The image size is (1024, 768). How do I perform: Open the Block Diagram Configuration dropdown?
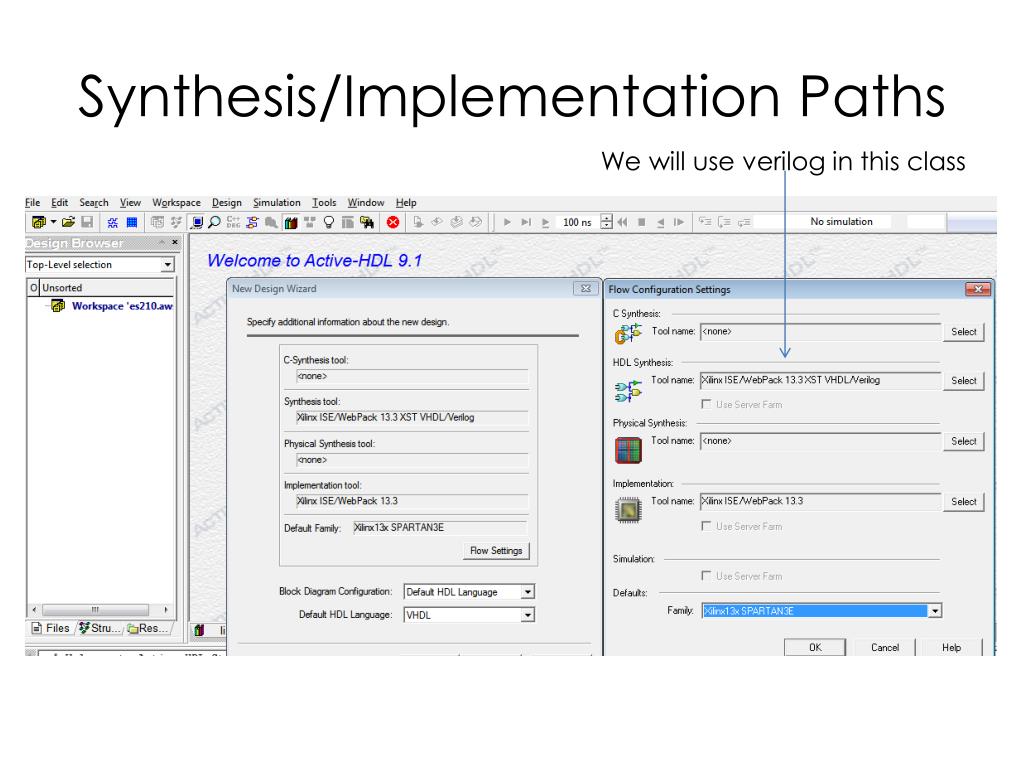tap(528, 592)
